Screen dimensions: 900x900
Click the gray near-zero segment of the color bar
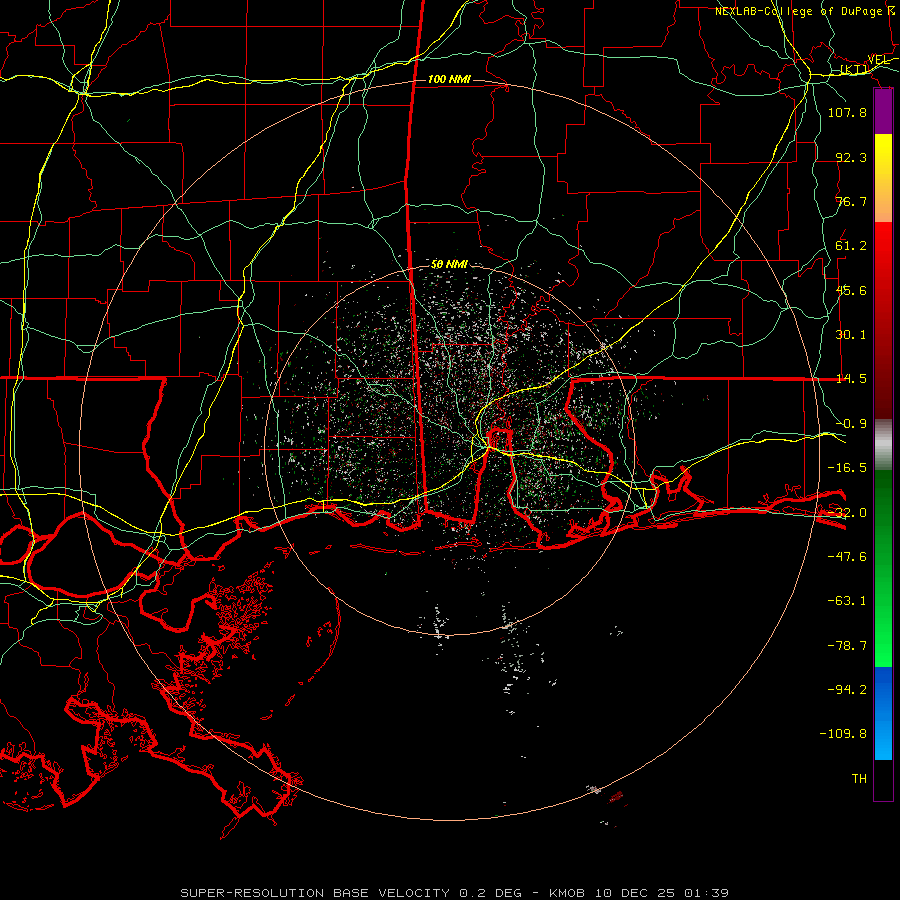pos(883,445)
